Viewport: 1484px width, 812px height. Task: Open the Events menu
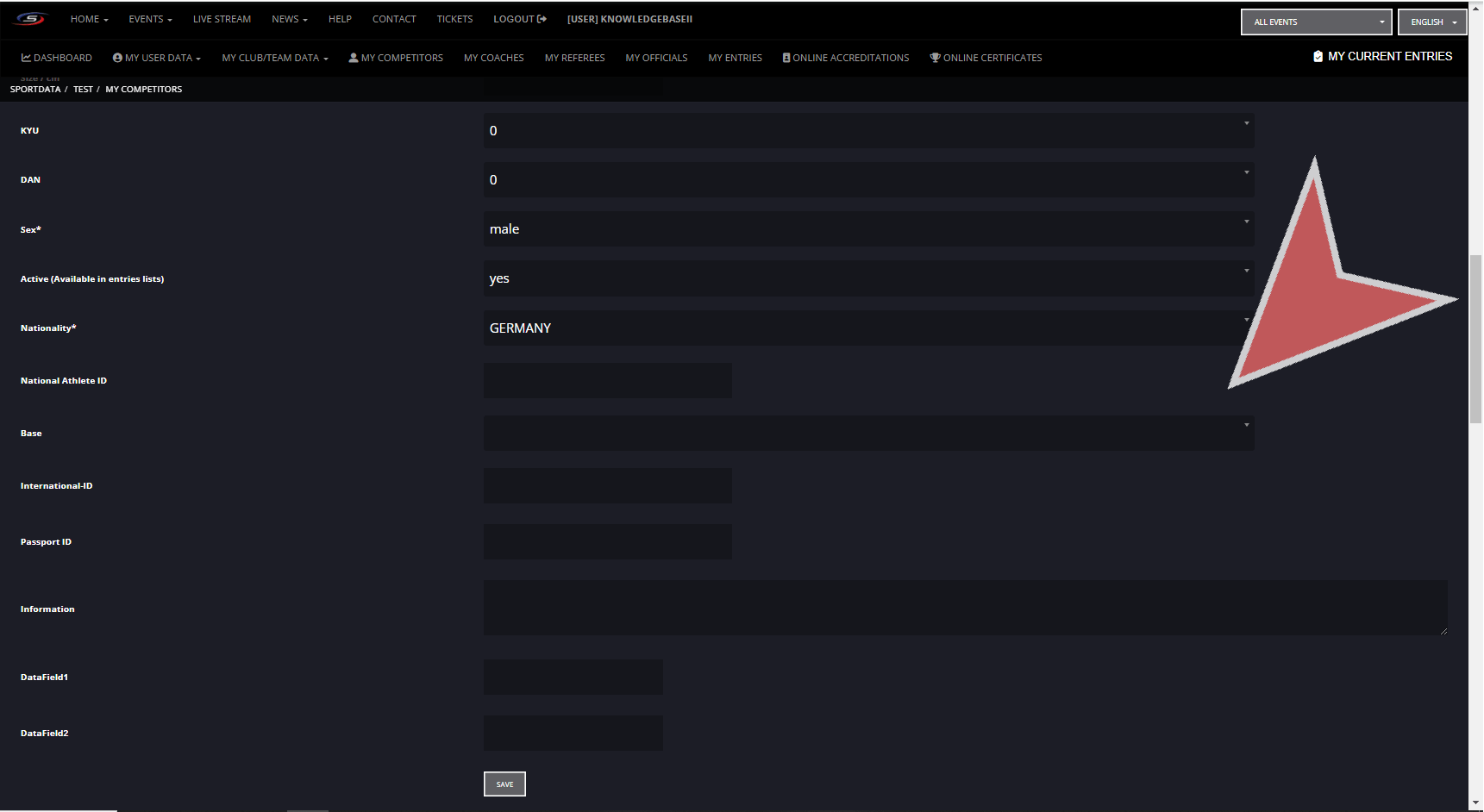pos(150,19)
